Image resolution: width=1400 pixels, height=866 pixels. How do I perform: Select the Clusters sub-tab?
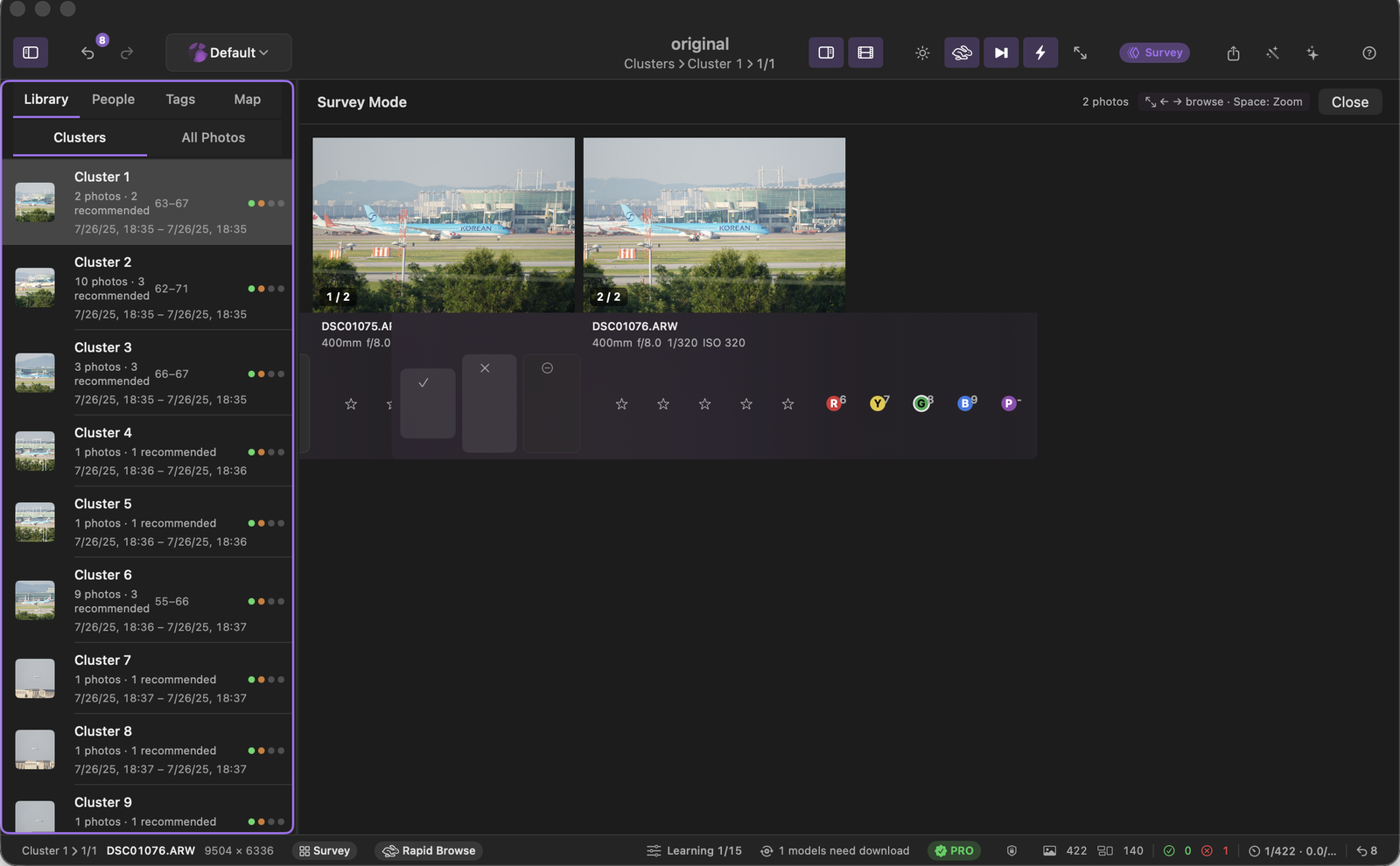tap(80, 137)
